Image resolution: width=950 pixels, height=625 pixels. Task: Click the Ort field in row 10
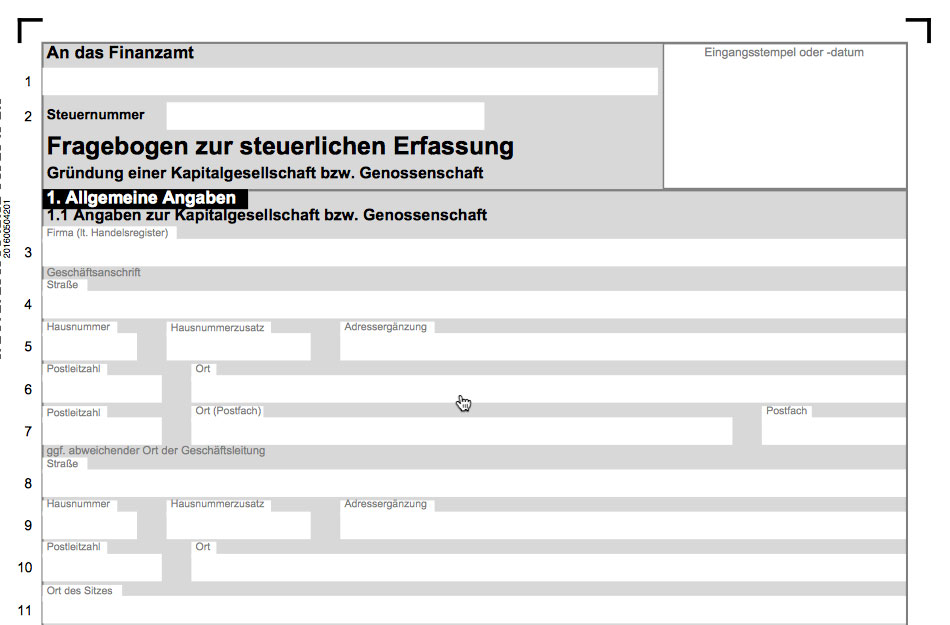549,567
